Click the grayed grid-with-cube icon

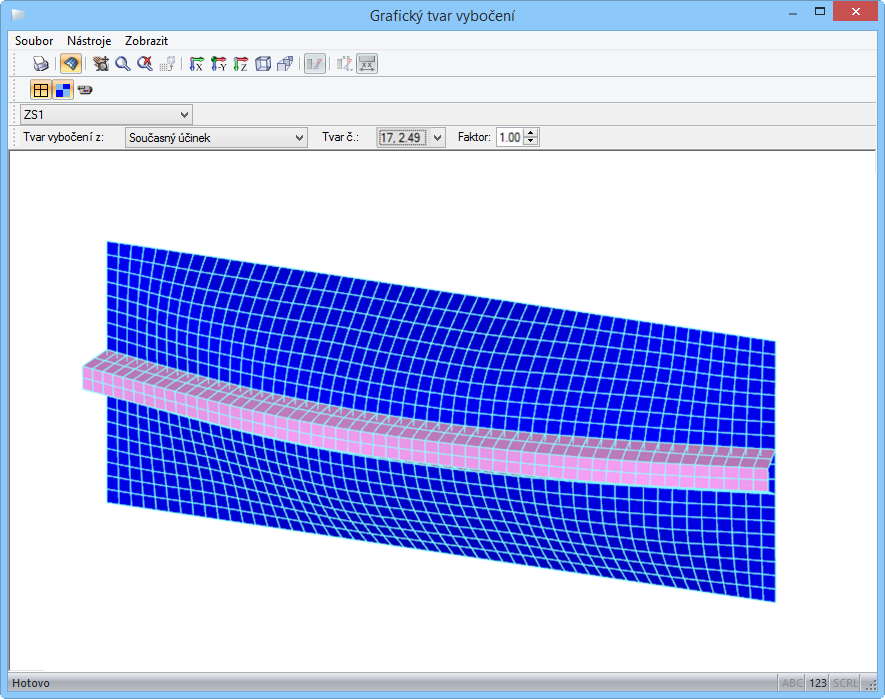click(x=168, y=63)
